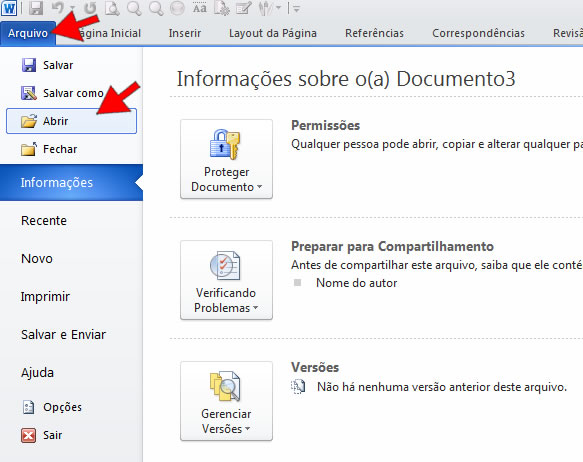Click the 'Antes de compartilhar este arquivo' text
Viewport: 583px width, 462px height.
pos(437,265)
